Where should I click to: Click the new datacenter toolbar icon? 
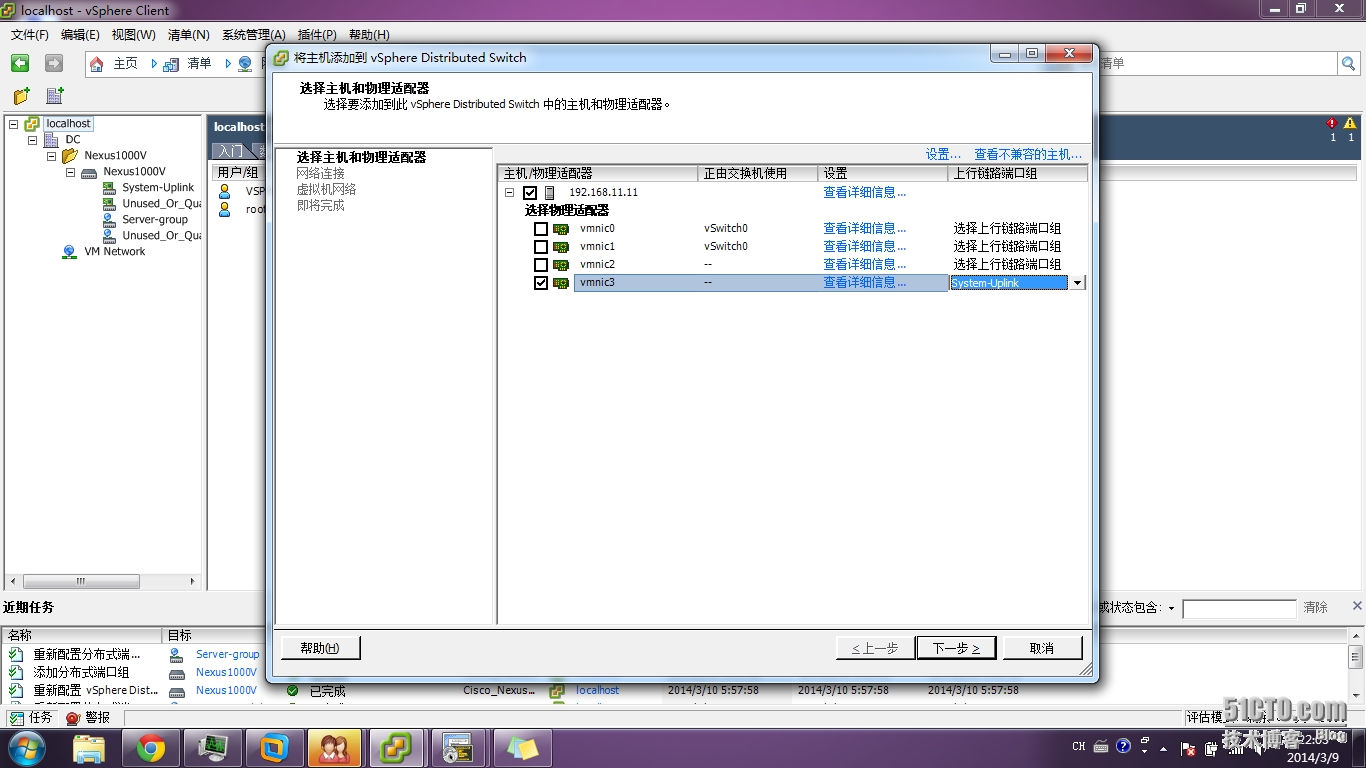point(55,96)
